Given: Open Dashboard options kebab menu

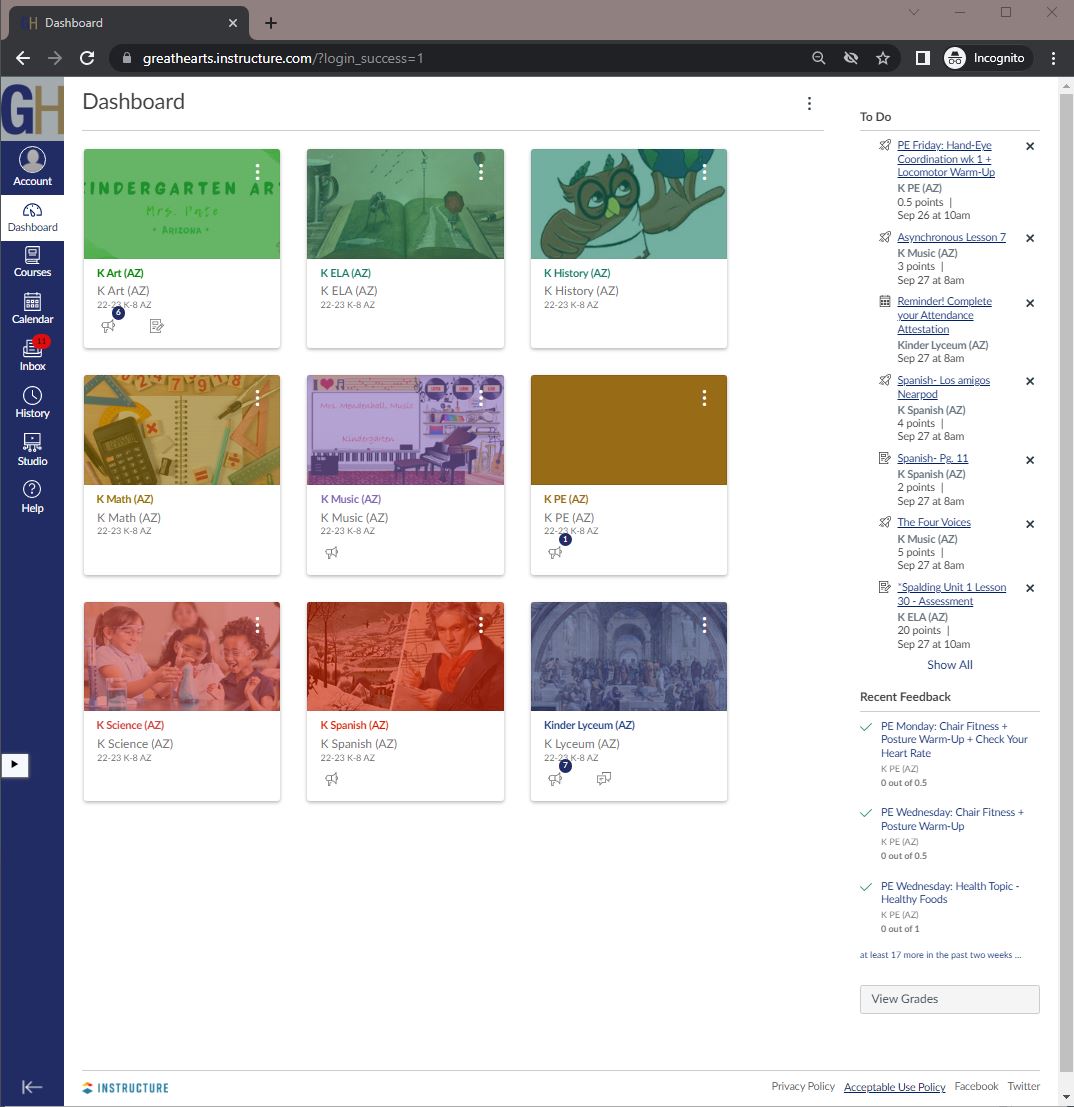Looking at the screenshot, I should (809, 104).
